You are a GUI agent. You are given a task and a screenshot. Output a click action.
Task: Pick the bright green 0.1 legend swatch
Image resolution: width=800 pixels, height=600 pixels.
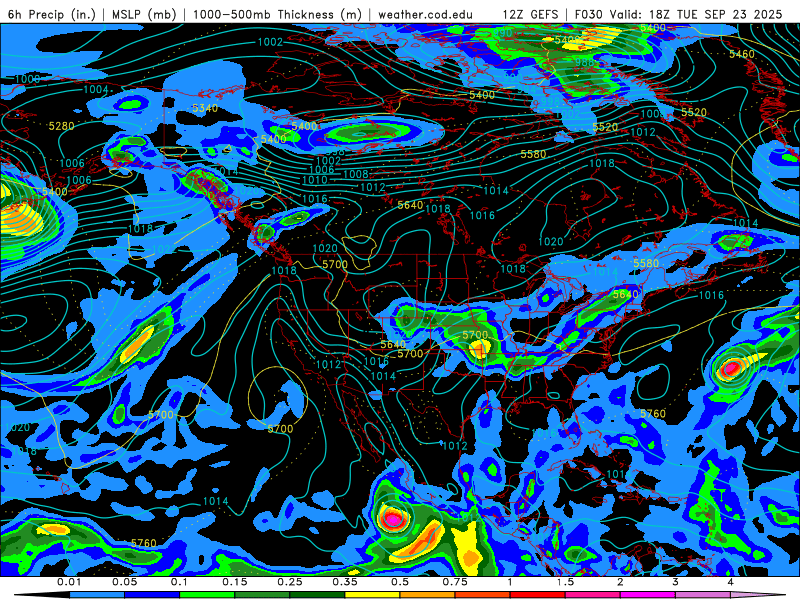click(207, 595)
